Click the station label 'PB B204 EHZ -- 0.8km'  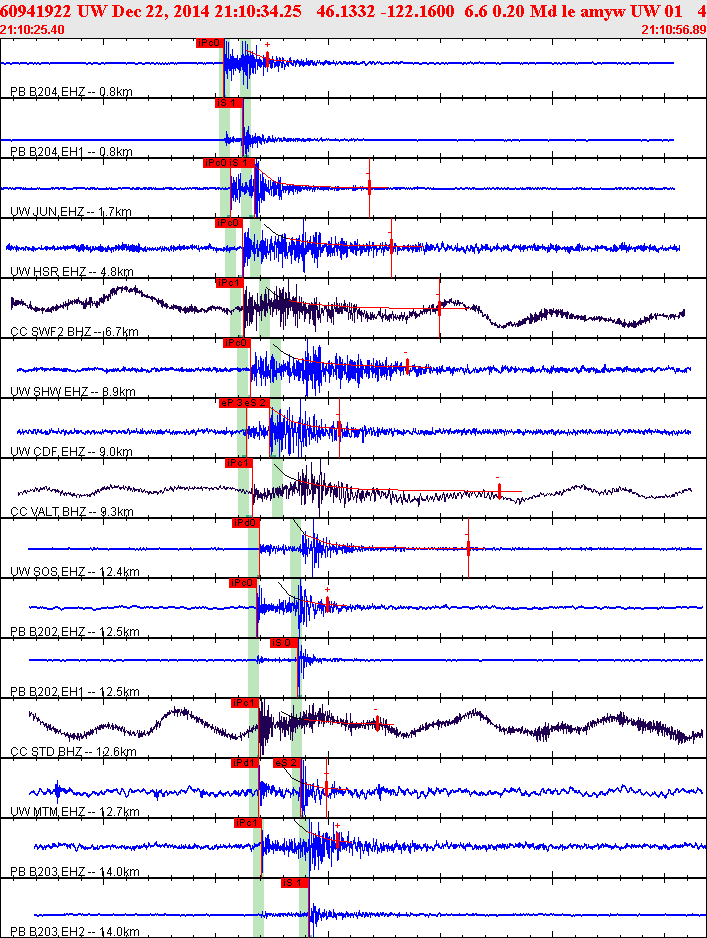coord(71,92)
